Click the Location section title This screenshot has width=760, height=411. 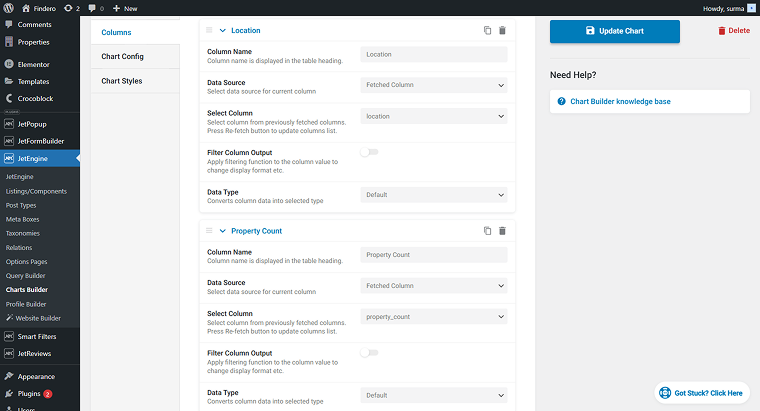click(x=245, y=30)
